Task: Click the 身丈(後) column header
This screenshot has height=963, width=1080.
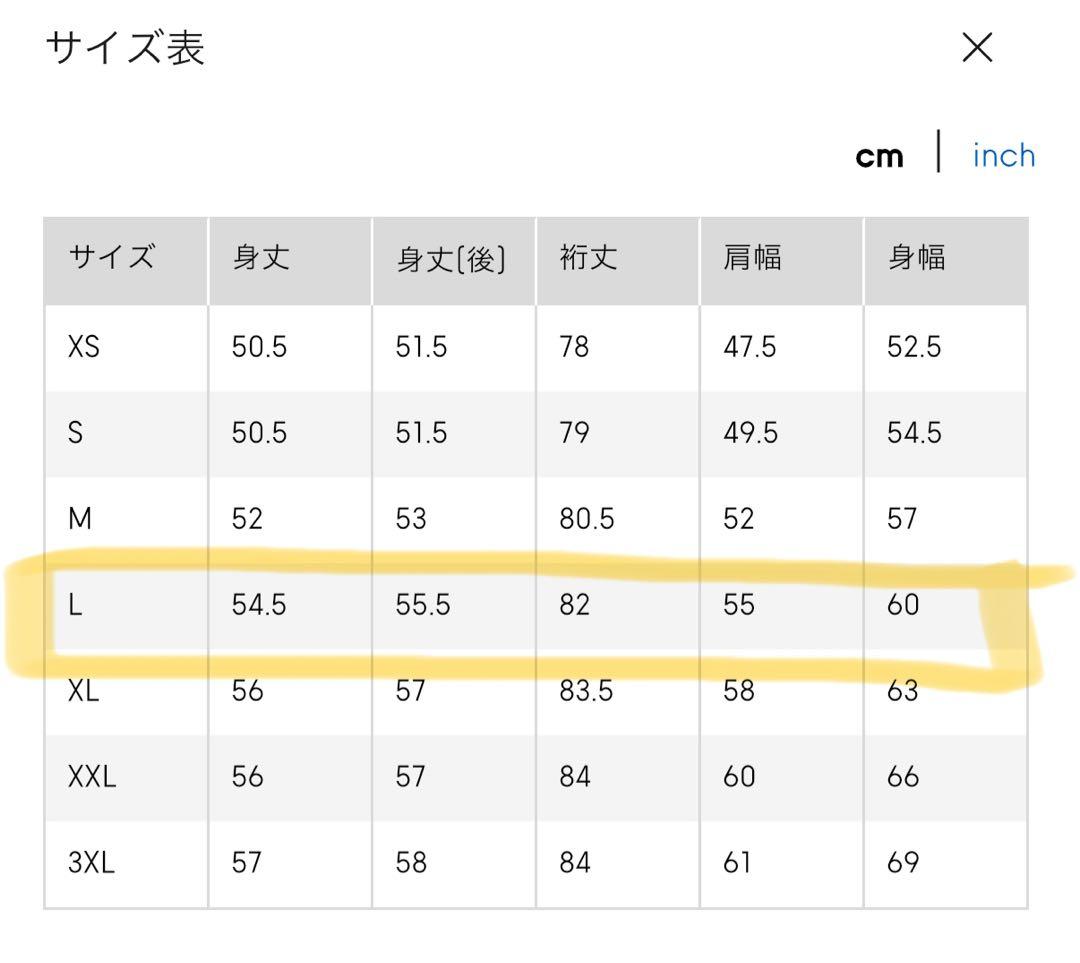Action: [451, 259]
